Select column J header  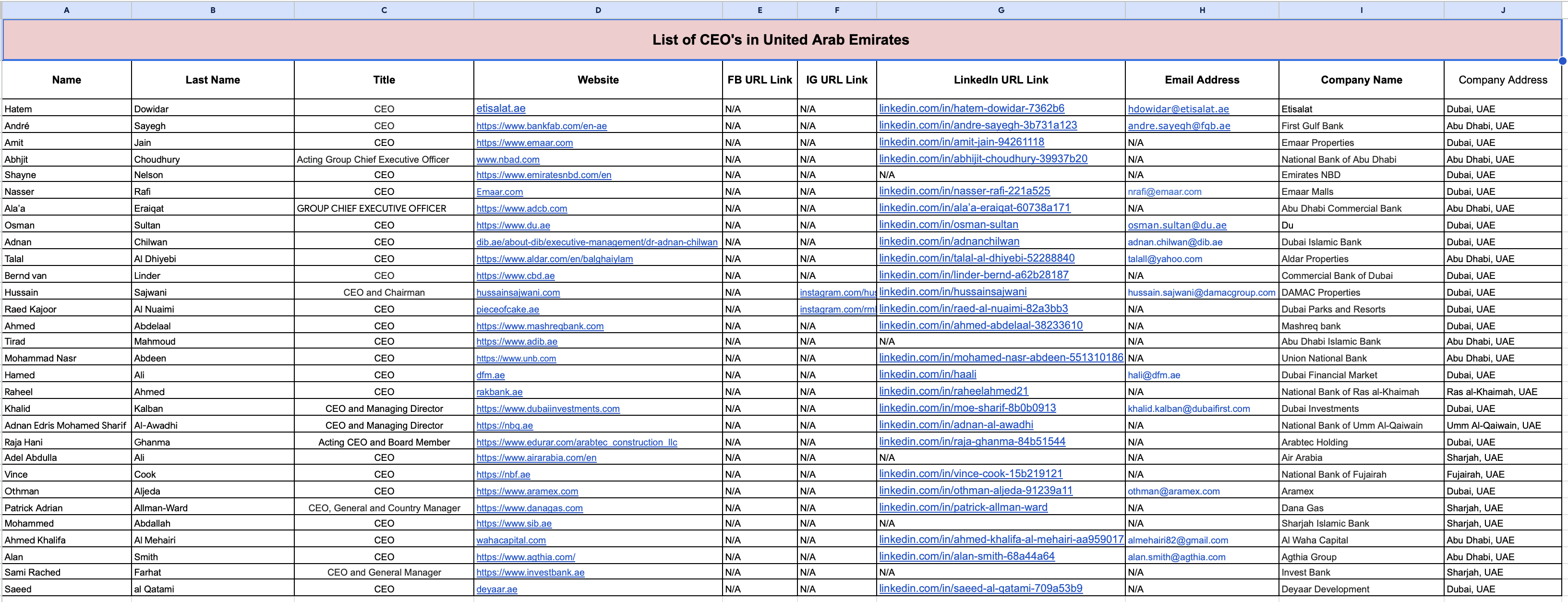point(1503,10)
